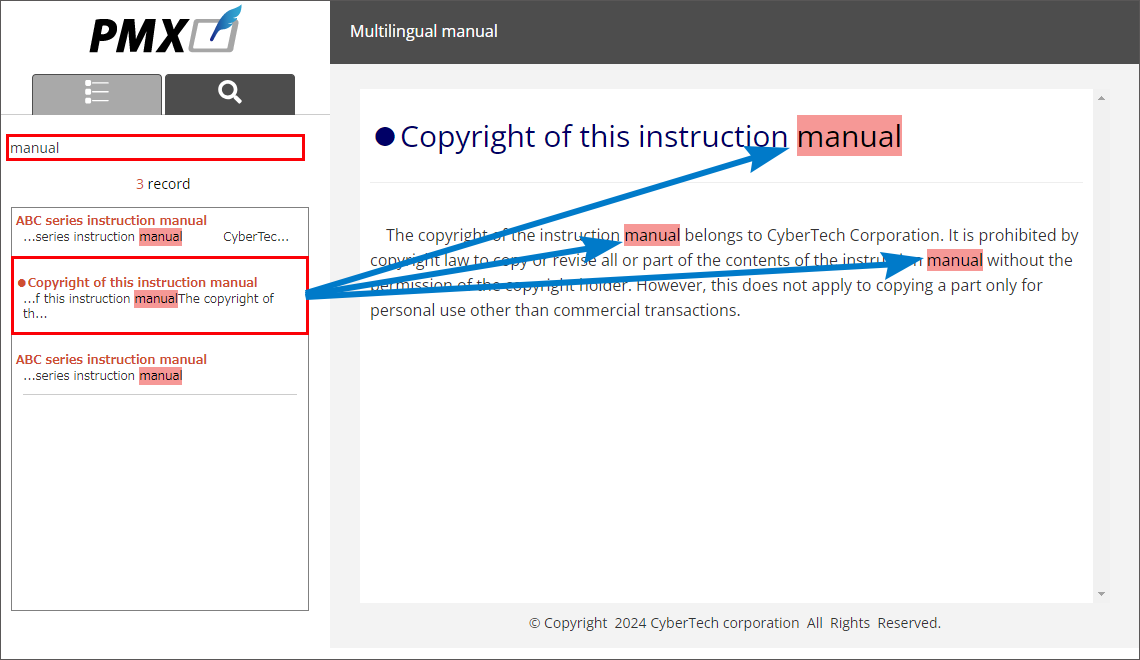
Task: Switch to the search tab
Action: pos(230,94)
